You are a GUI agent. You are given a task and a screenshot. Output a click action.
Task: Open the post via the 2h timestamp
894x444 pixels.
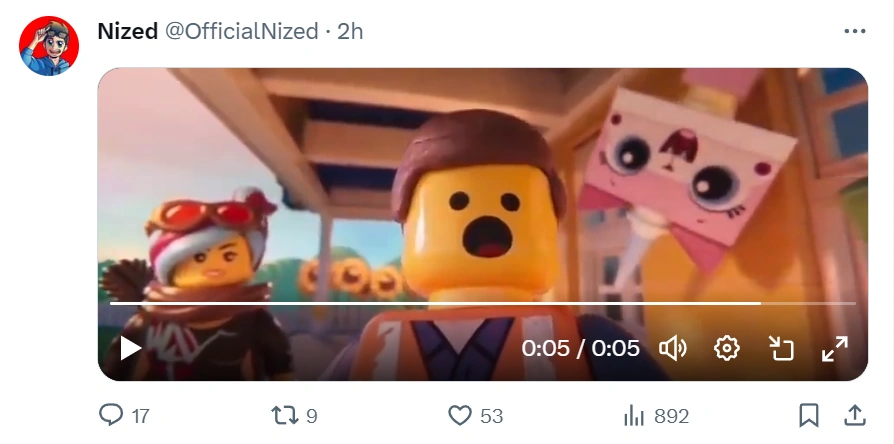pos(350,31)
